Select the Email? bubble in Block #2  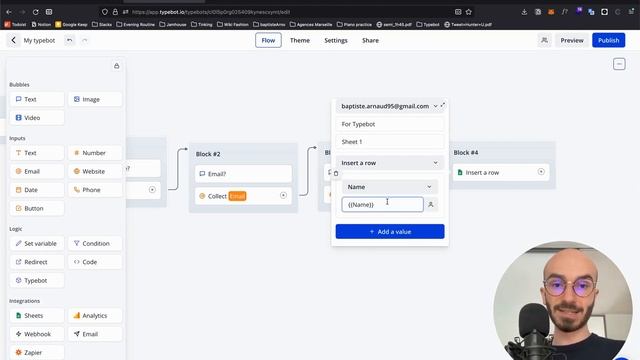243,174
